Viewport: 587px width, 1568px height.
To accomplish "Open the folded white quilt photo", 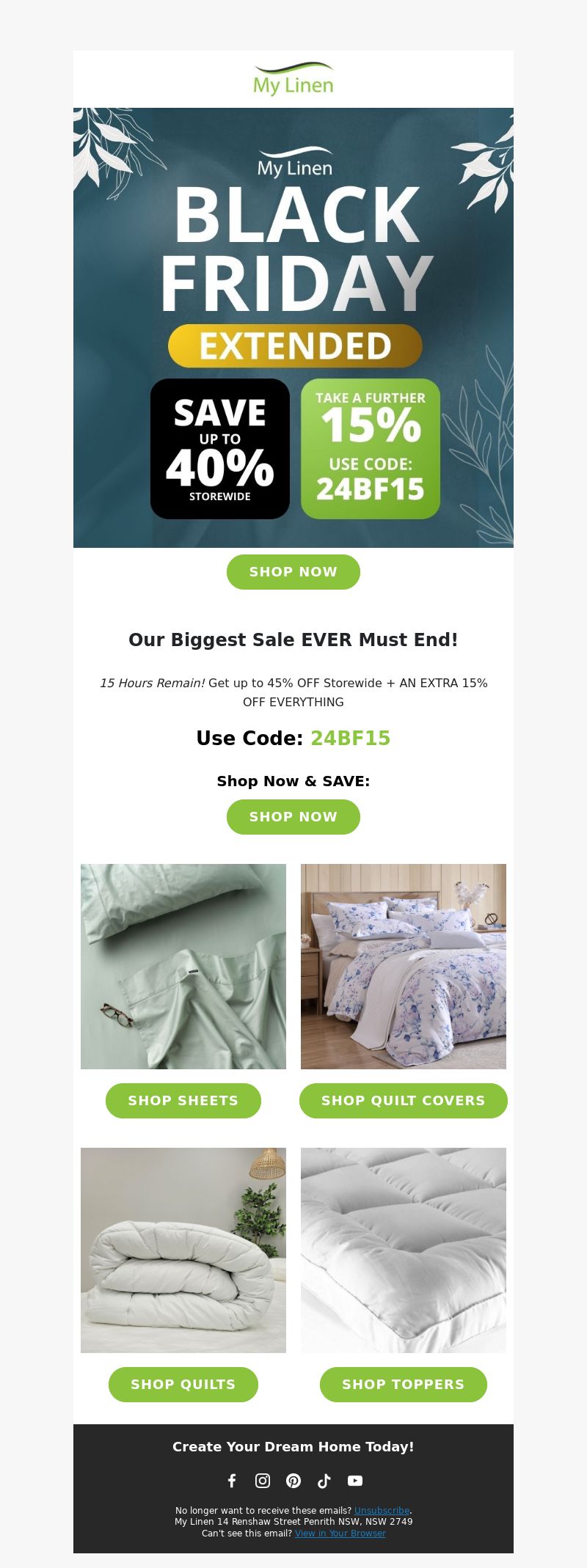I will pyautogui.click(x=183, y=1250).
